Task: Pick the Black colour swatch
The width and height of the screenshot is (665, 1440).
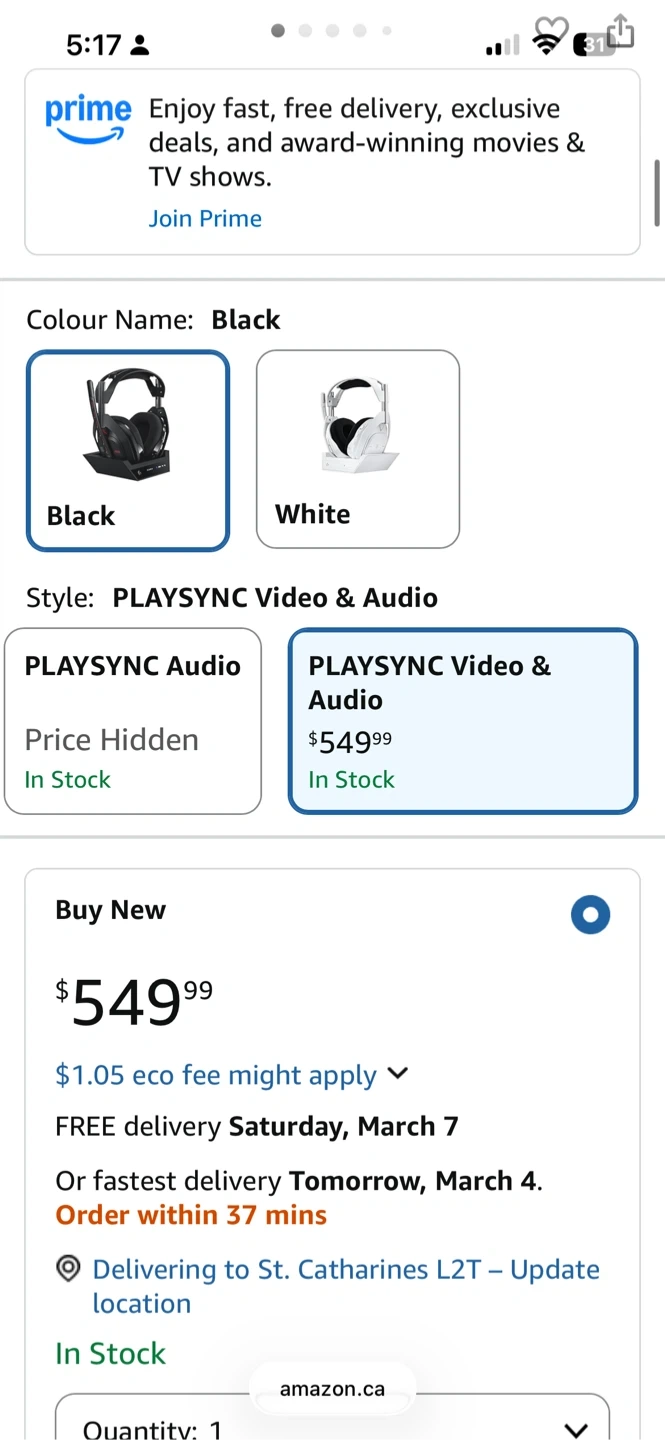Action: click(x=128, y=450)
